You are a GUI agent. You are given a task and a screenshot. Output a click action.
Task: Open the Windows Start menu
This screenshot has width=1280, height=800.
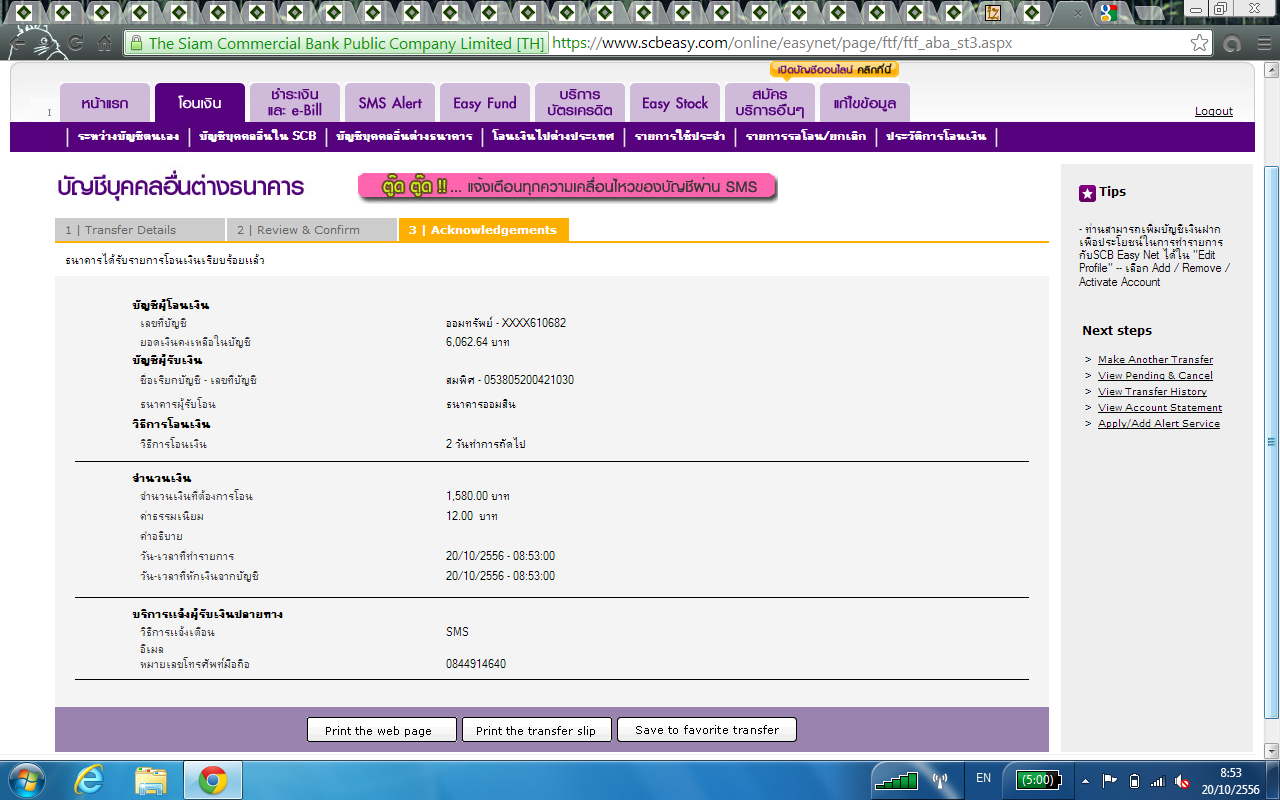(x=26, y=779)
